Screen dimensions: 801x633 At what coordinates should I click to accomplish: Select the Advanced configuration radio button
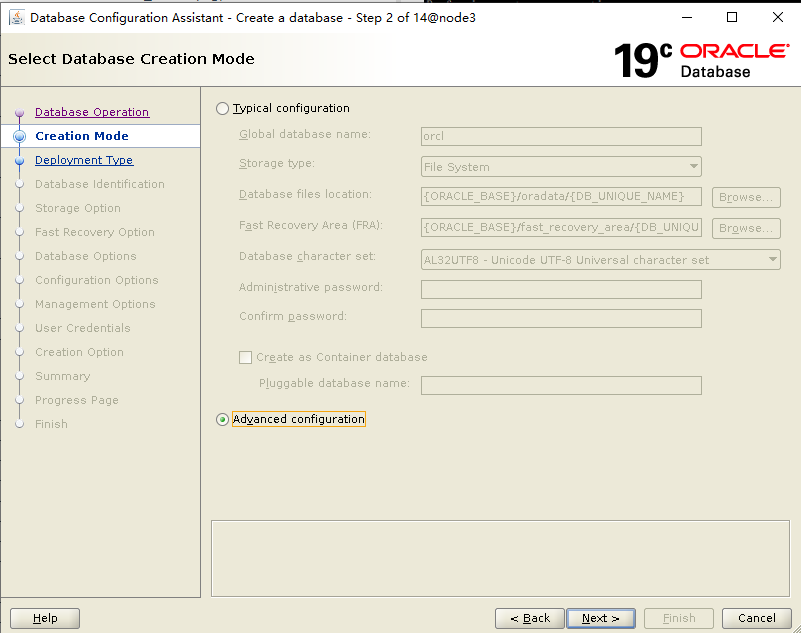pyautogui.click(x=222, y=419)
